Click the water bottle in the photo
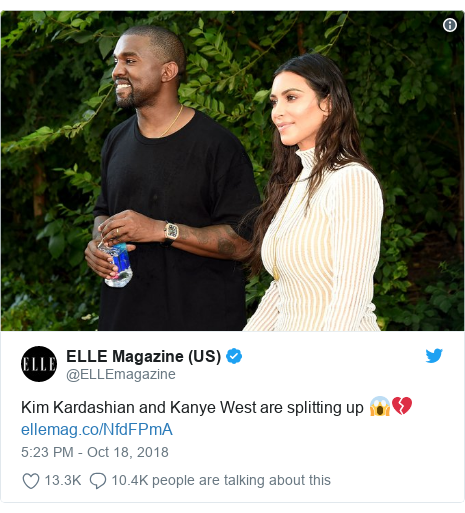465x513 pixels. click(x=117, y=265)
